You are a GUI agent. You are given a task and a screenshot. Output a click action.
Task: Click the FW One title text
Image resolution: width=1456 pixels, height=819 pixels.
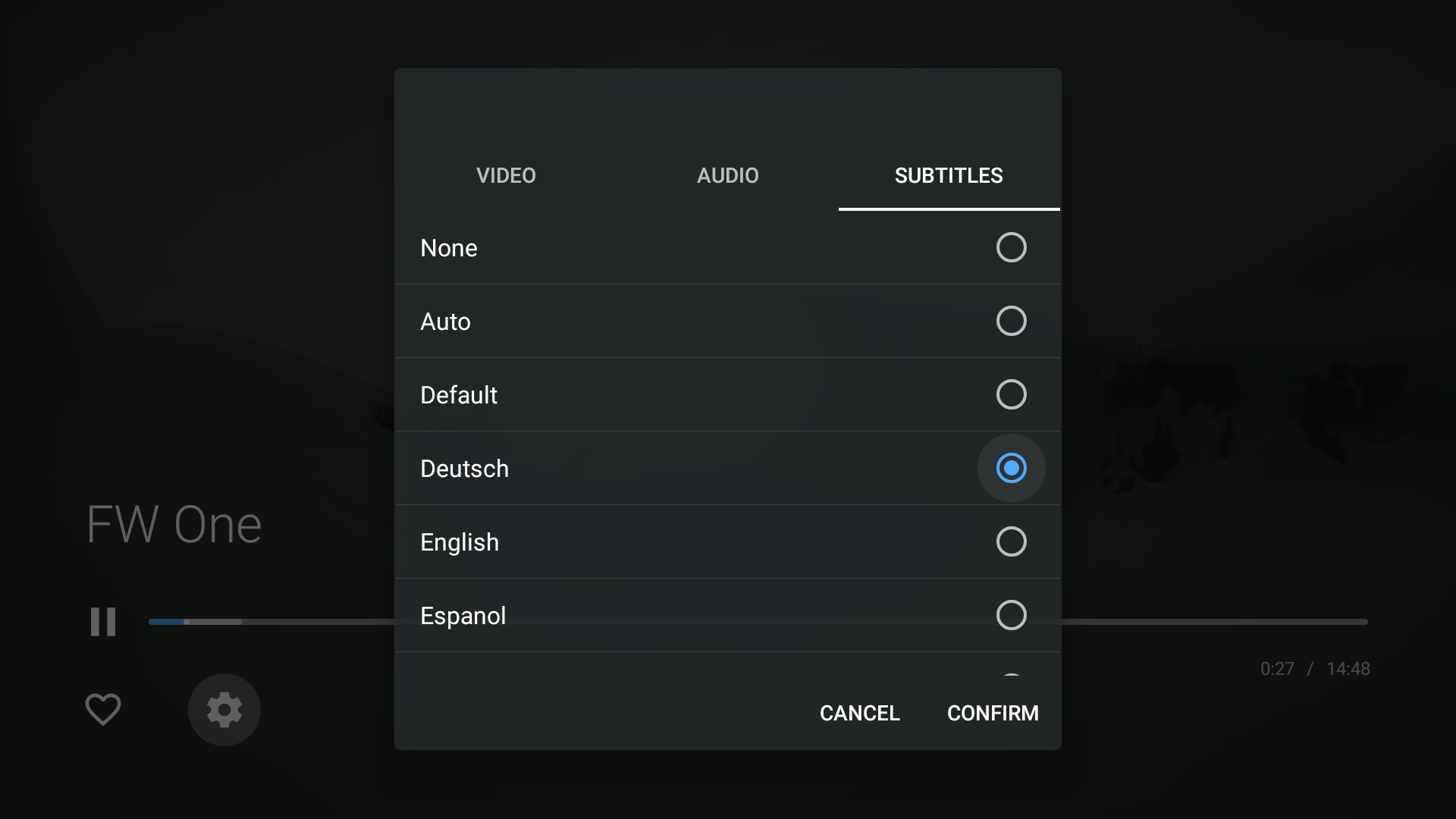(174, 523)
